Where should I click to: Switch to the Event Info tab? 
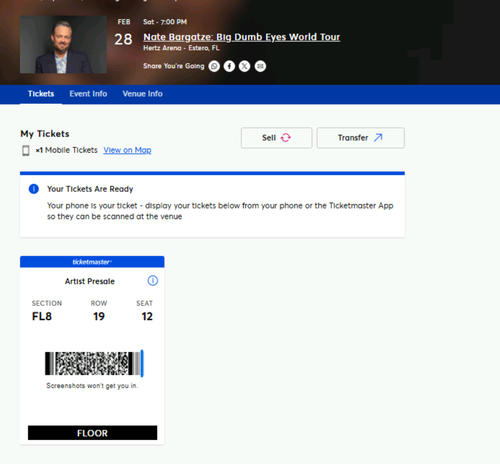coord(88,94)
